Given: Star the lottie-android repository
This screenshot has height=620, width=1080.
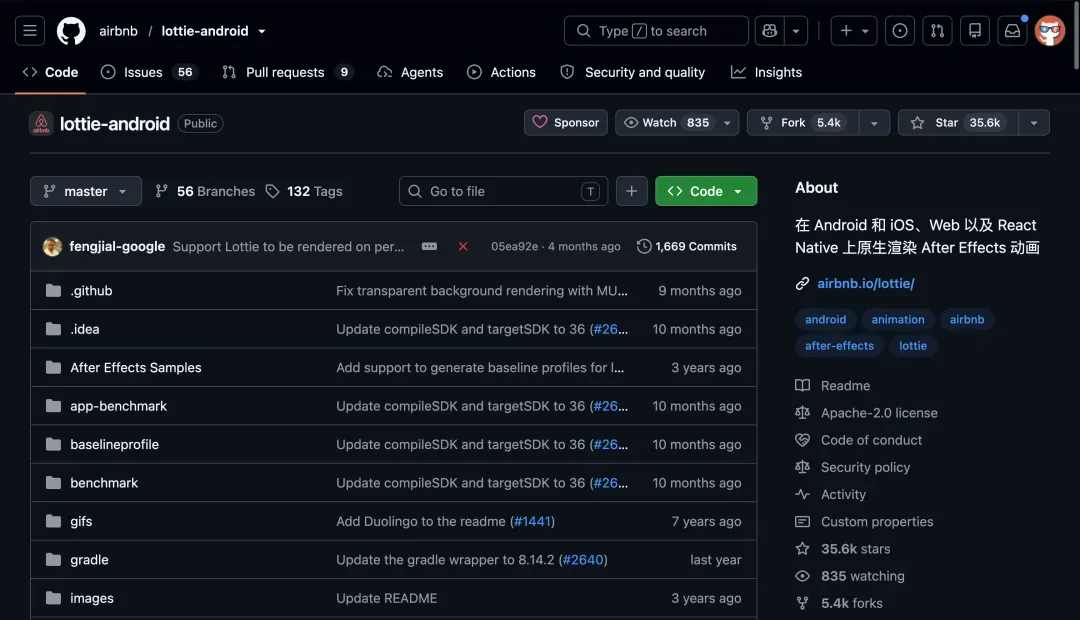Looking at the screenshot, I should point(958,123).
